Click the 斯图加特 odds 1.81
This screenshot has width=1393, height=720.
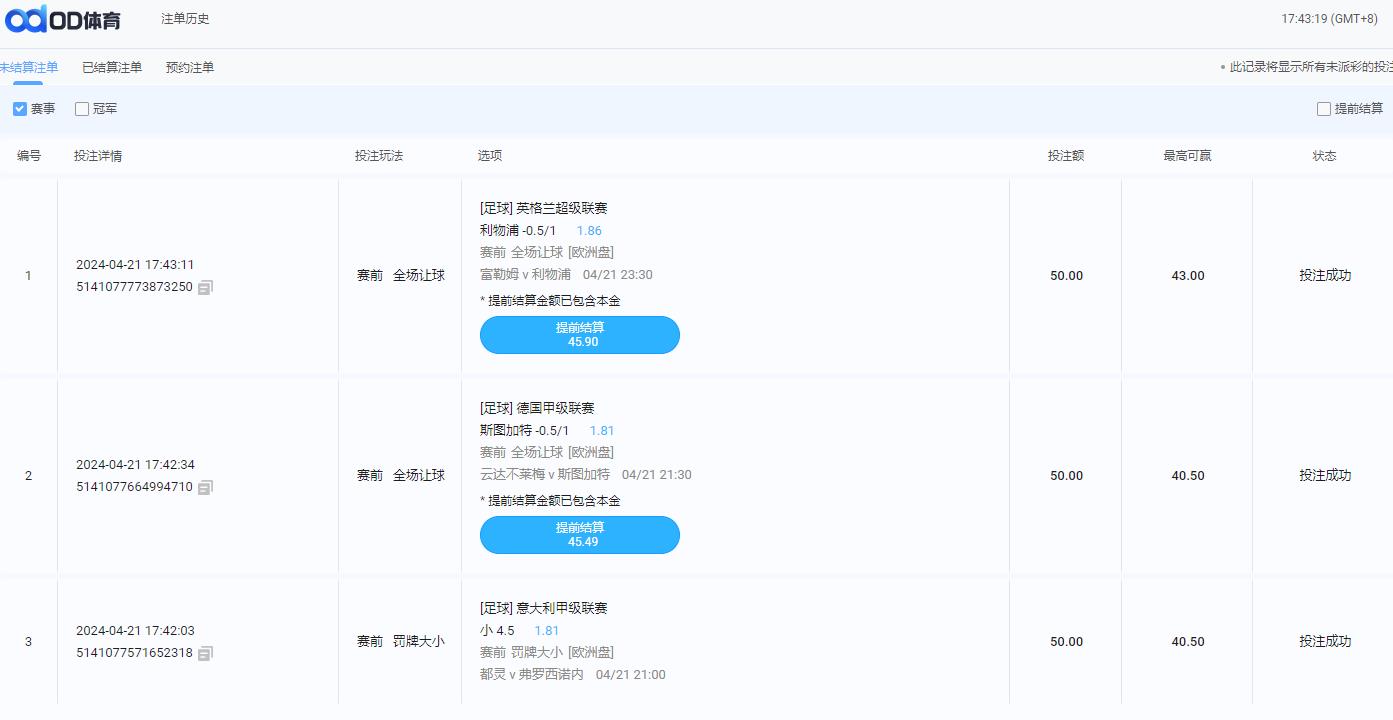pos(602,431)
